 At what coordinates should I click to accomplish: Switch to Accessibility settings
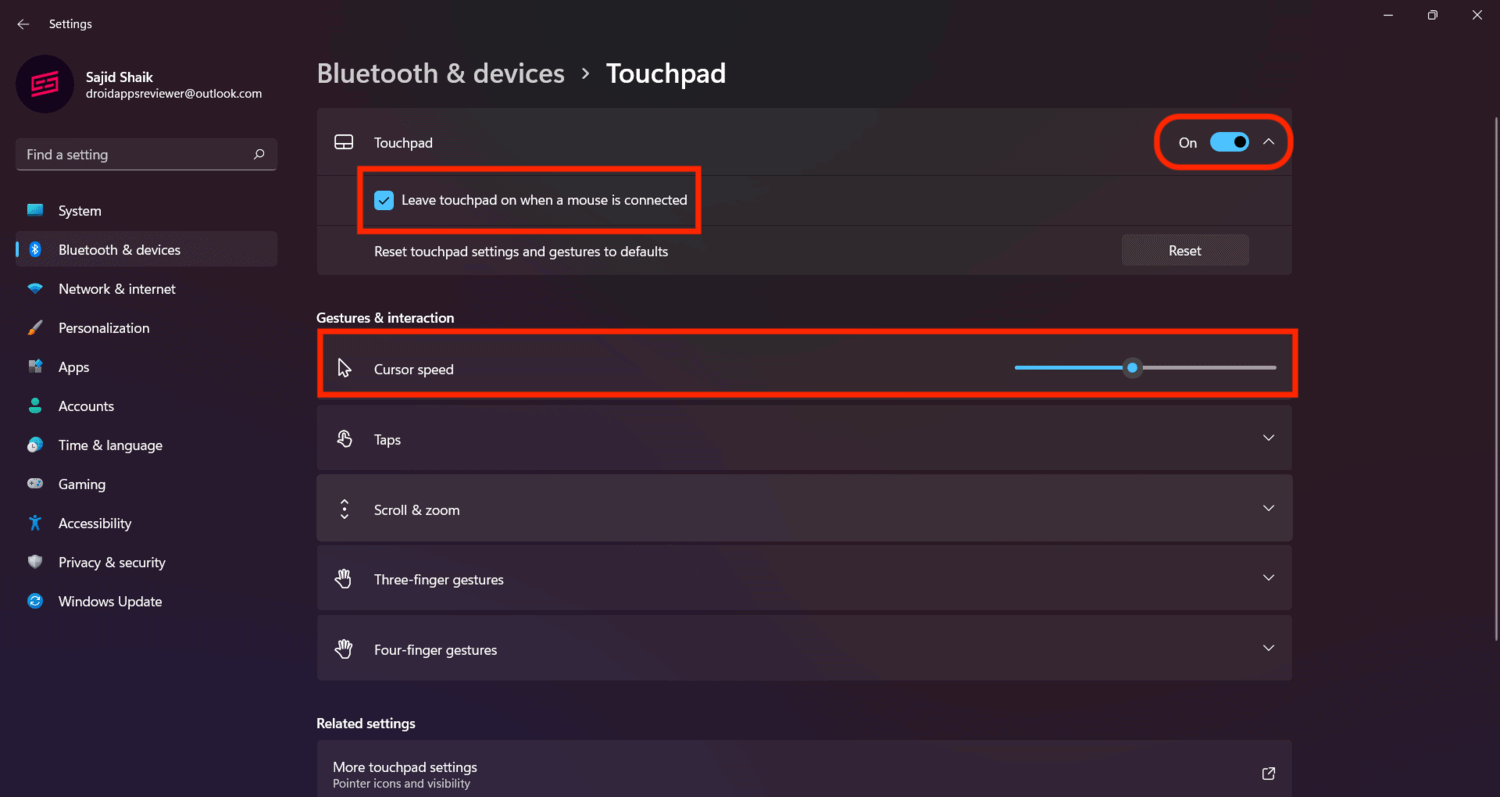[x=94, y=523]
